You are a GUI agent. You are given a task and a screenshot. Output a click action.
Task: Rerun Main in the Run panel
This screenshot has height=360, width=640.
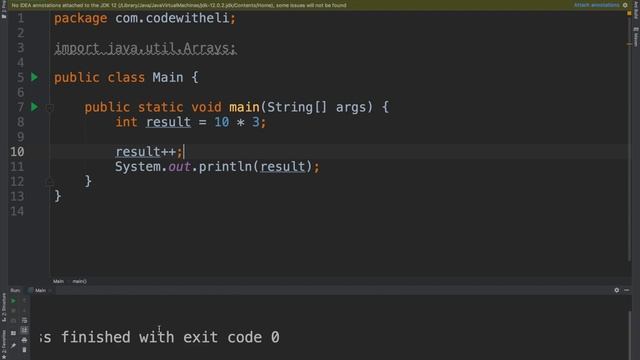point(13,301)
